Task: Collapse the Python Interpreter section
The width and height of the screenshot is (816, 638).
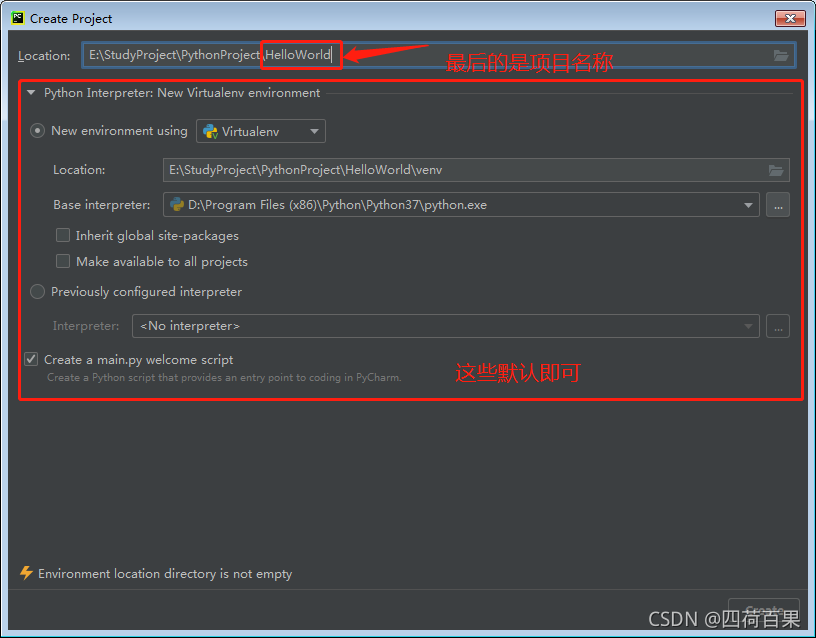Action: pos(31,93)
